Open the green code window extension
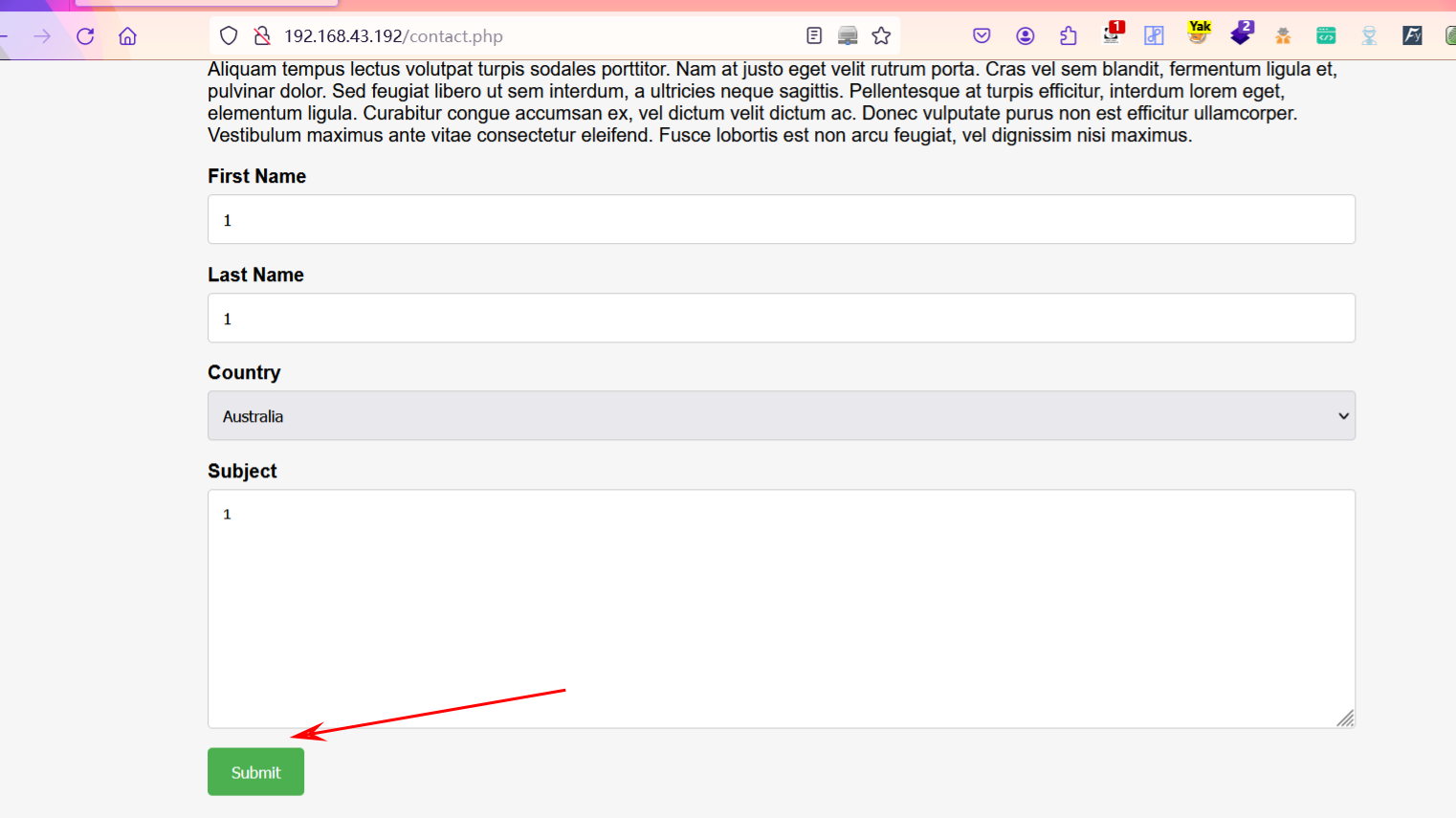 [1326, 36]
